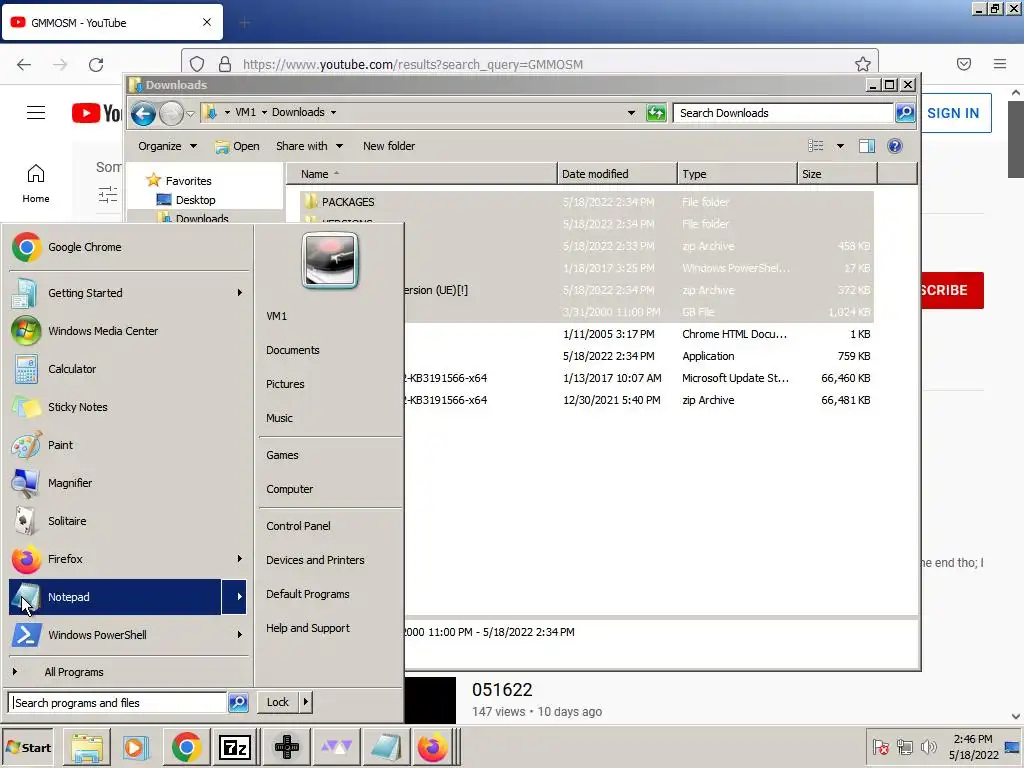The width and height of the screenshot is (1024, 768).
Task: Open the shutdown options arrow next to Lock
Action: 306,702
